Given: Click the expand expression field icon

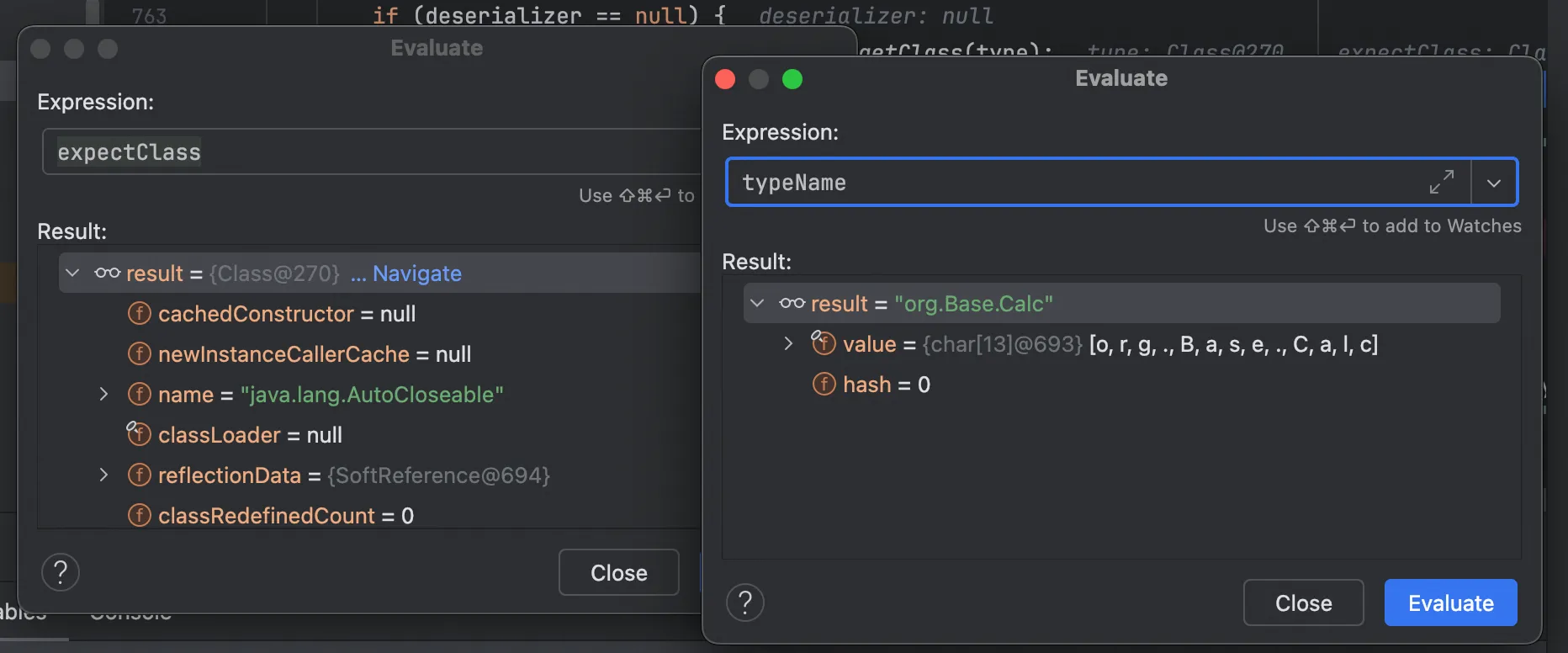Looking at the screenshot, I should coord(1441,182).
